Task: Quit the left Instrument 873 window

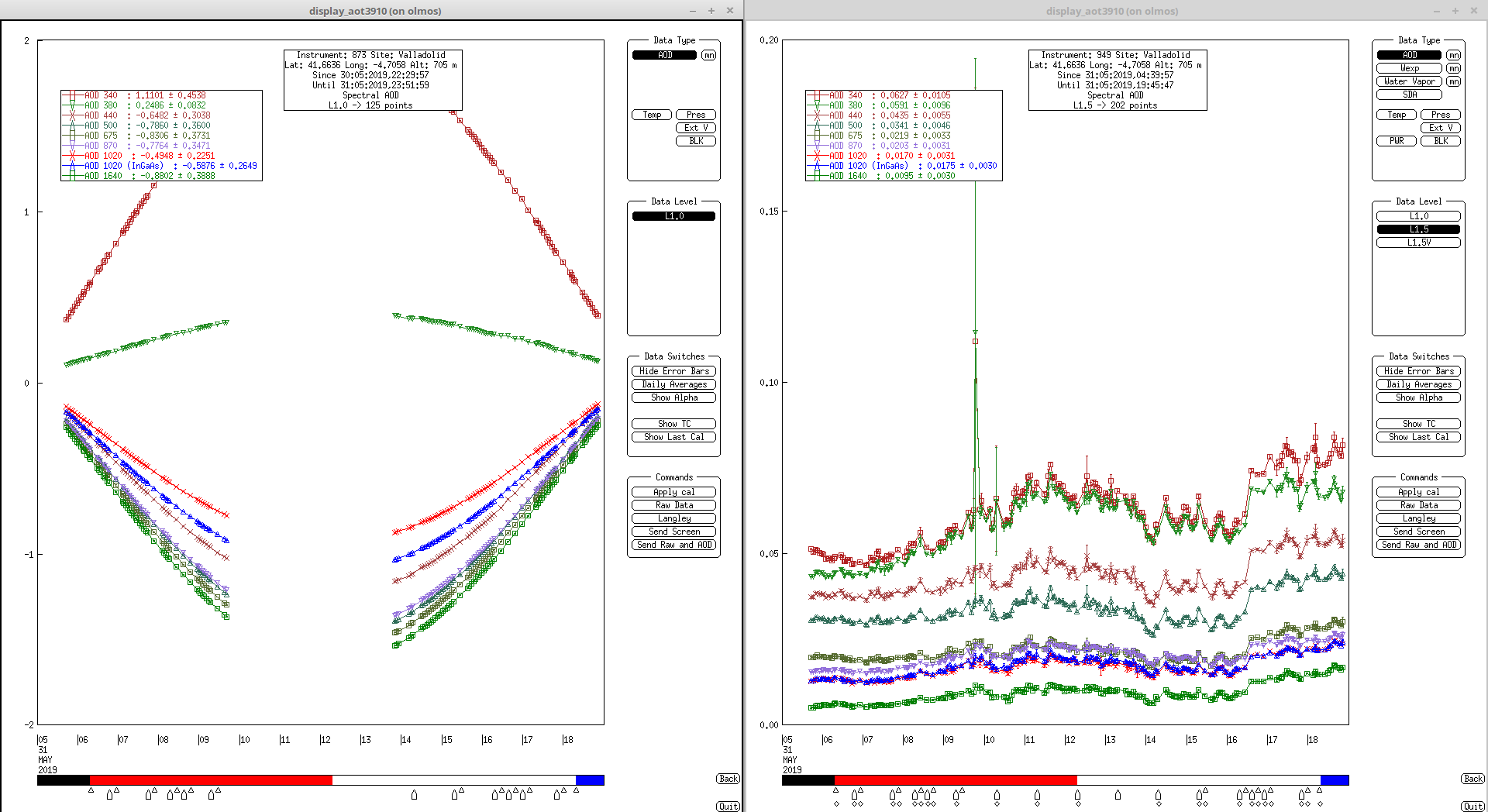Action: coord(728,807)
